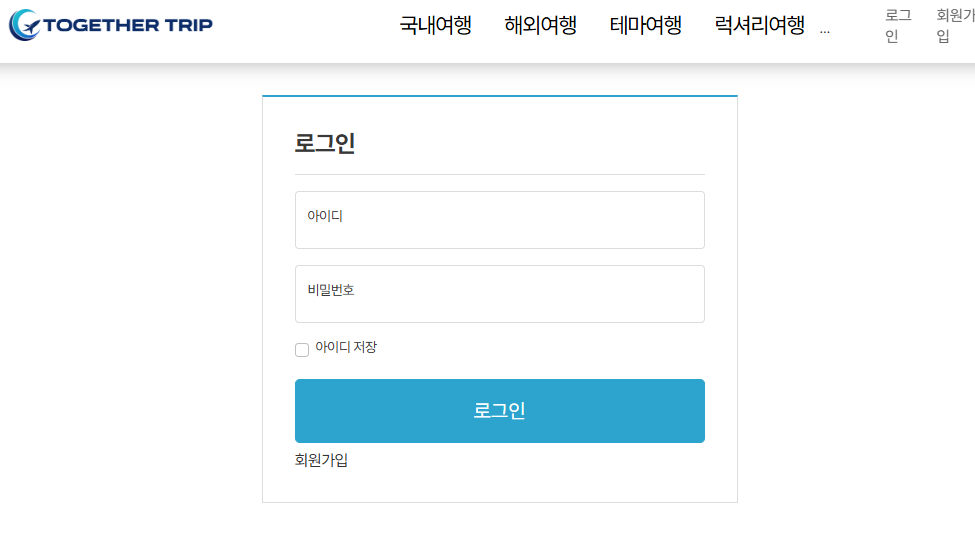
Task: Click the blue 로그인 button
Action: coord(499,411)
